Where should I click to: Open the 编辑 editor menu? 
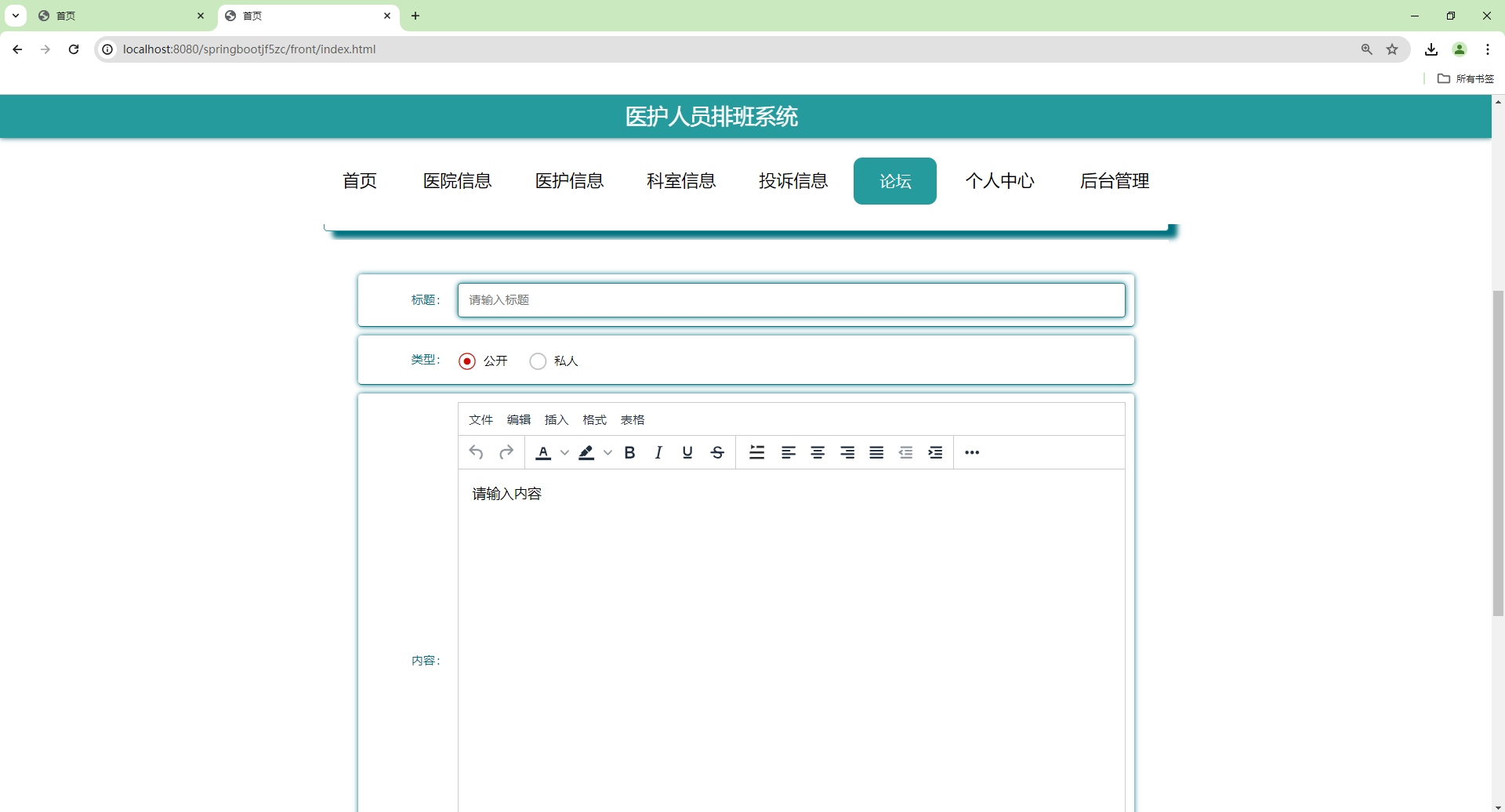[519, 420]
